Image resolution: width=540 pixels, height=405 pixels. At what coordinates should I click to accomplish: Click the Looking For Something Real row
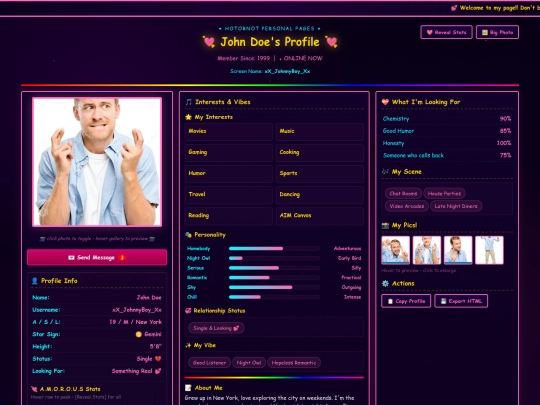coord(97,371)
